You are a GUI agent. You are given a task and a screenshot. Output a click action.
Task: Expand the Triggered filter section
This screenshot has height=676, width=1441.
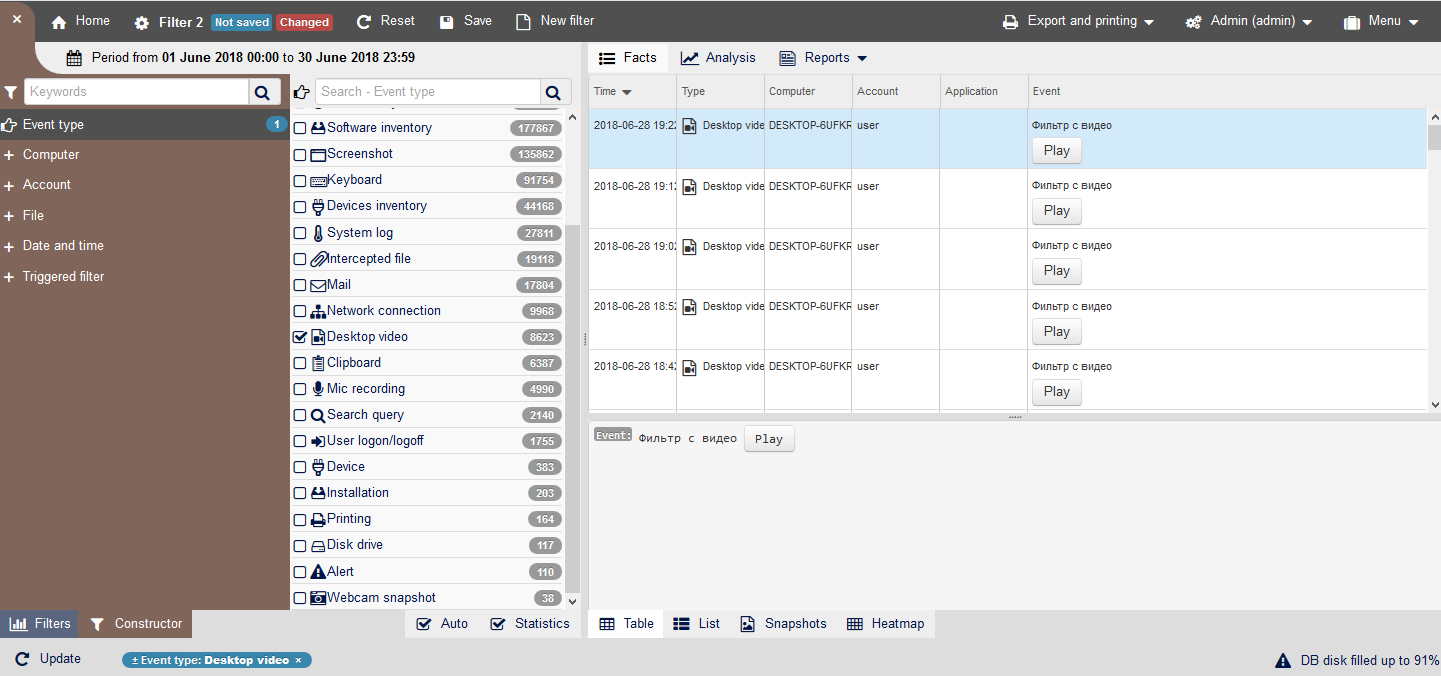(144, 277)
